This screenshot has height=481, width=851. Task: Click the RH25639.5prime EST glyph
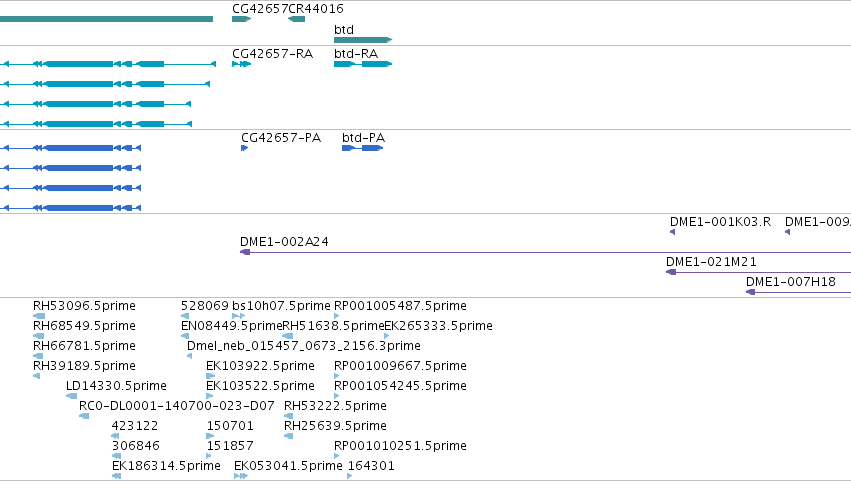pyautogui.click(x=289, y=436)
